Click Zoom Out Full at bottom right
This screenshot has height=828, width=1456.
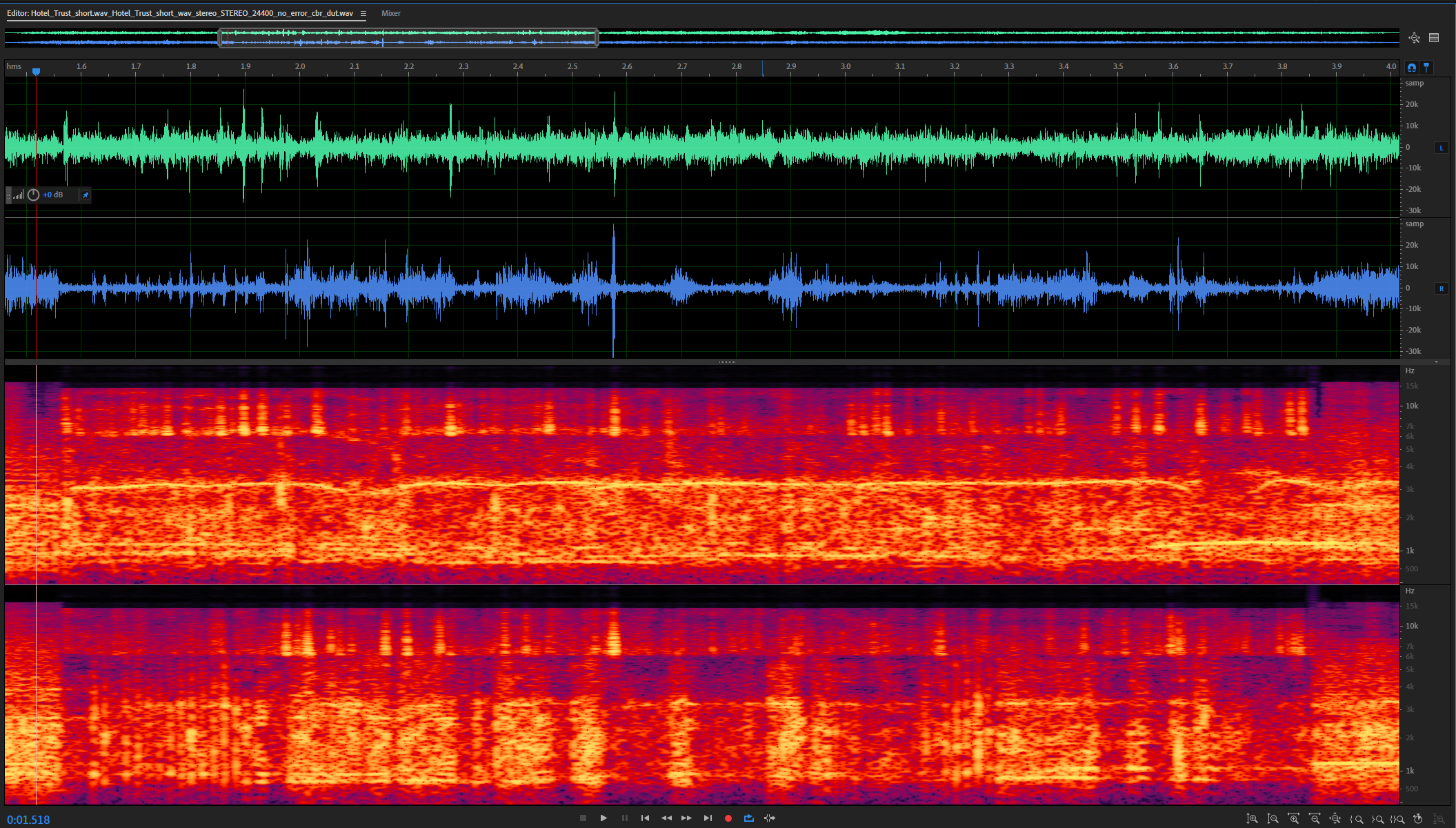pyautogui.click(x=1335, y=818)
